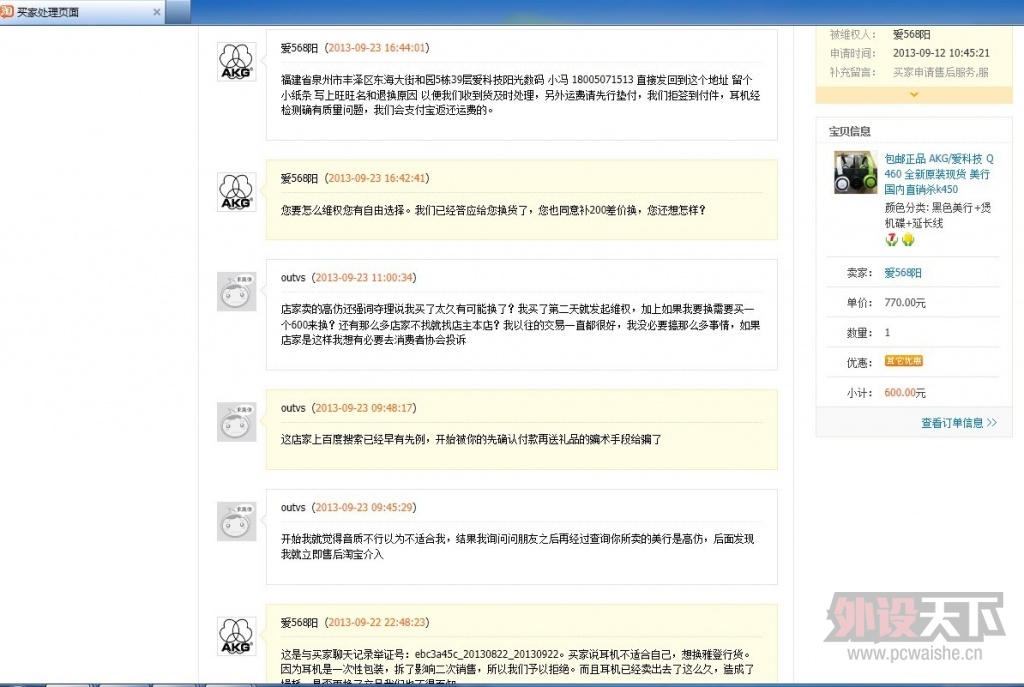
Task: Click the yellow consumer protection icon
Action: pos(908,240)
